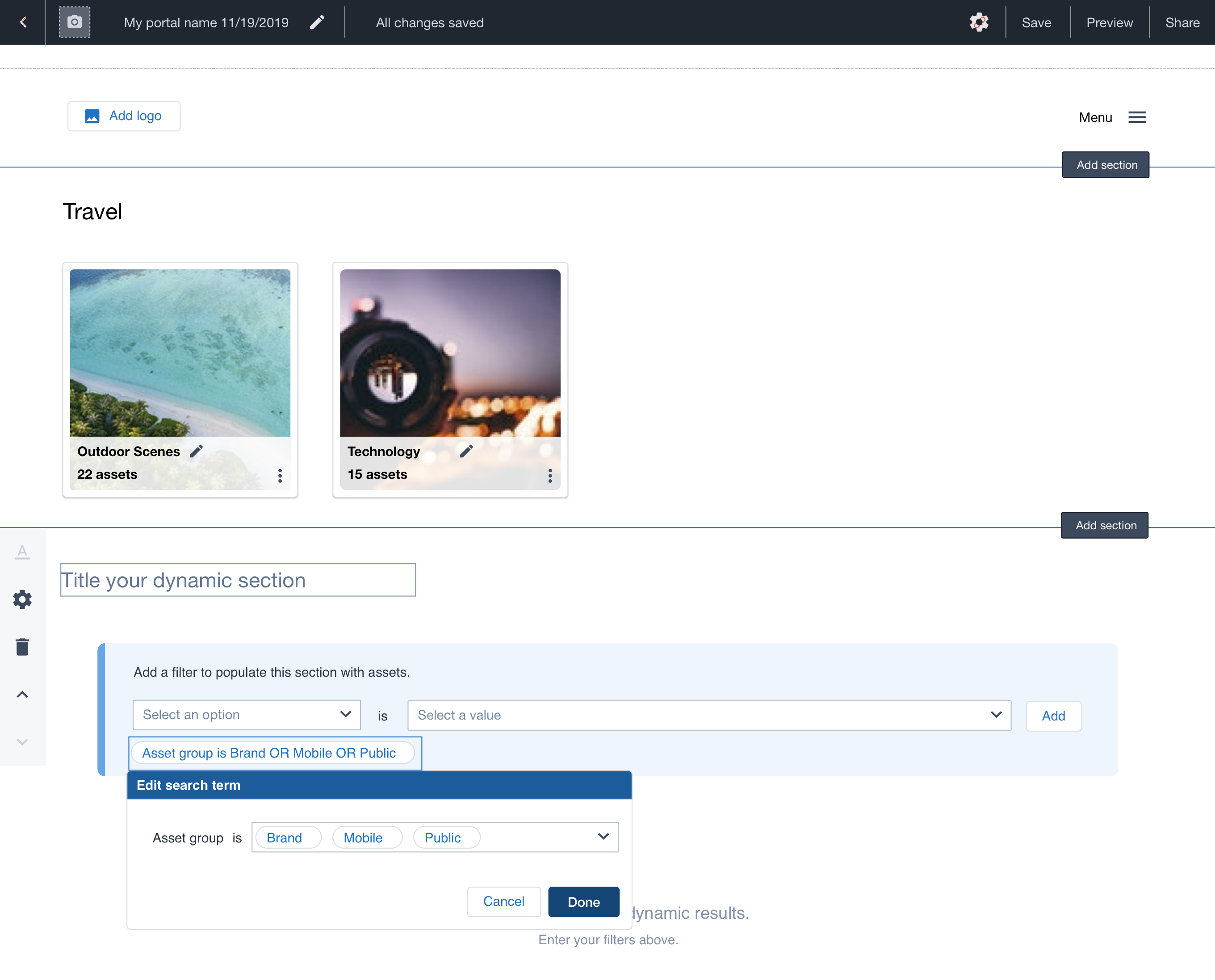Delete section with trash icon

click(23, 647)
